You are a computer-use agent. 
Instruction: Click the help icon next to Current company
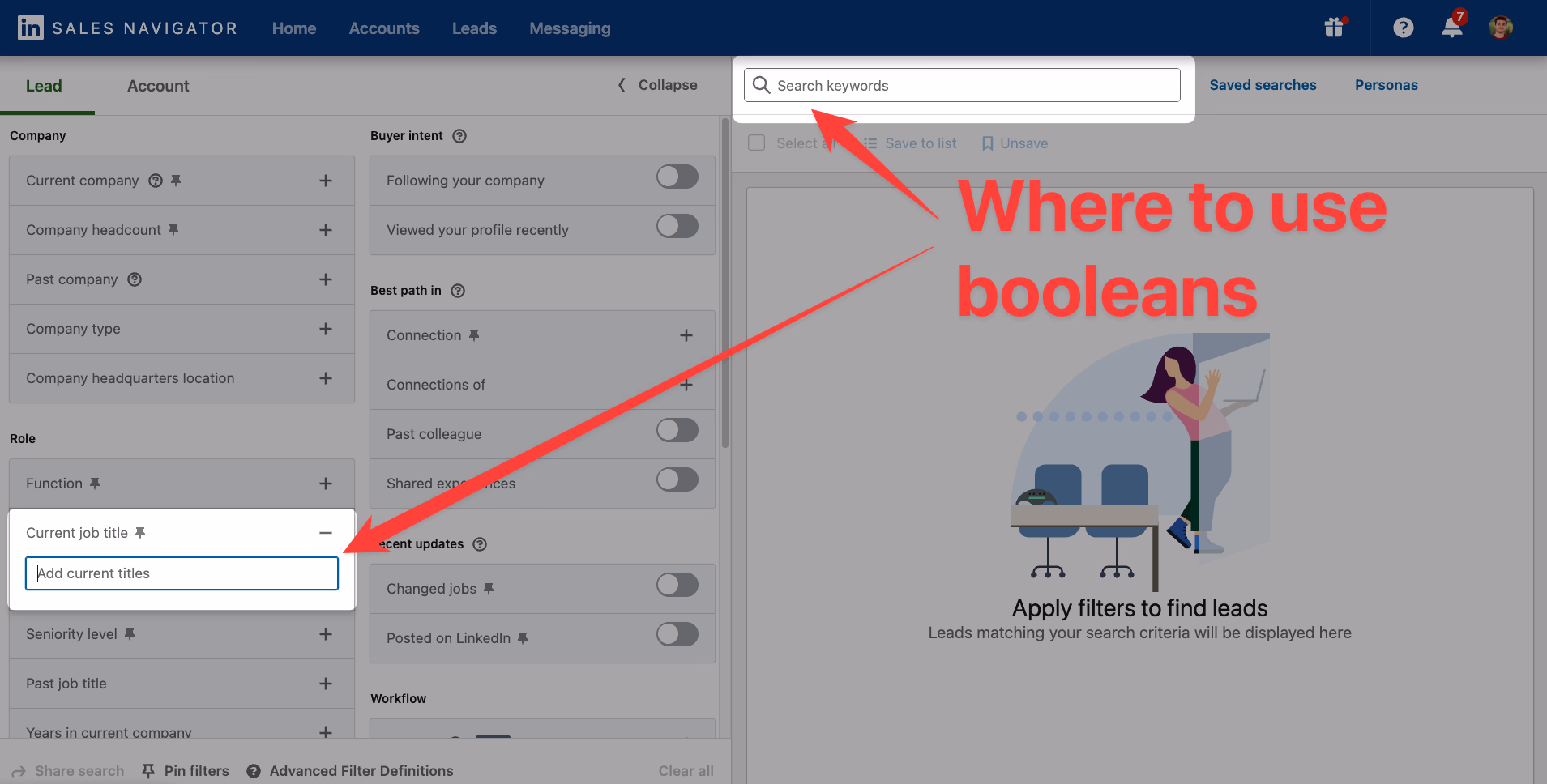point(156,181)
